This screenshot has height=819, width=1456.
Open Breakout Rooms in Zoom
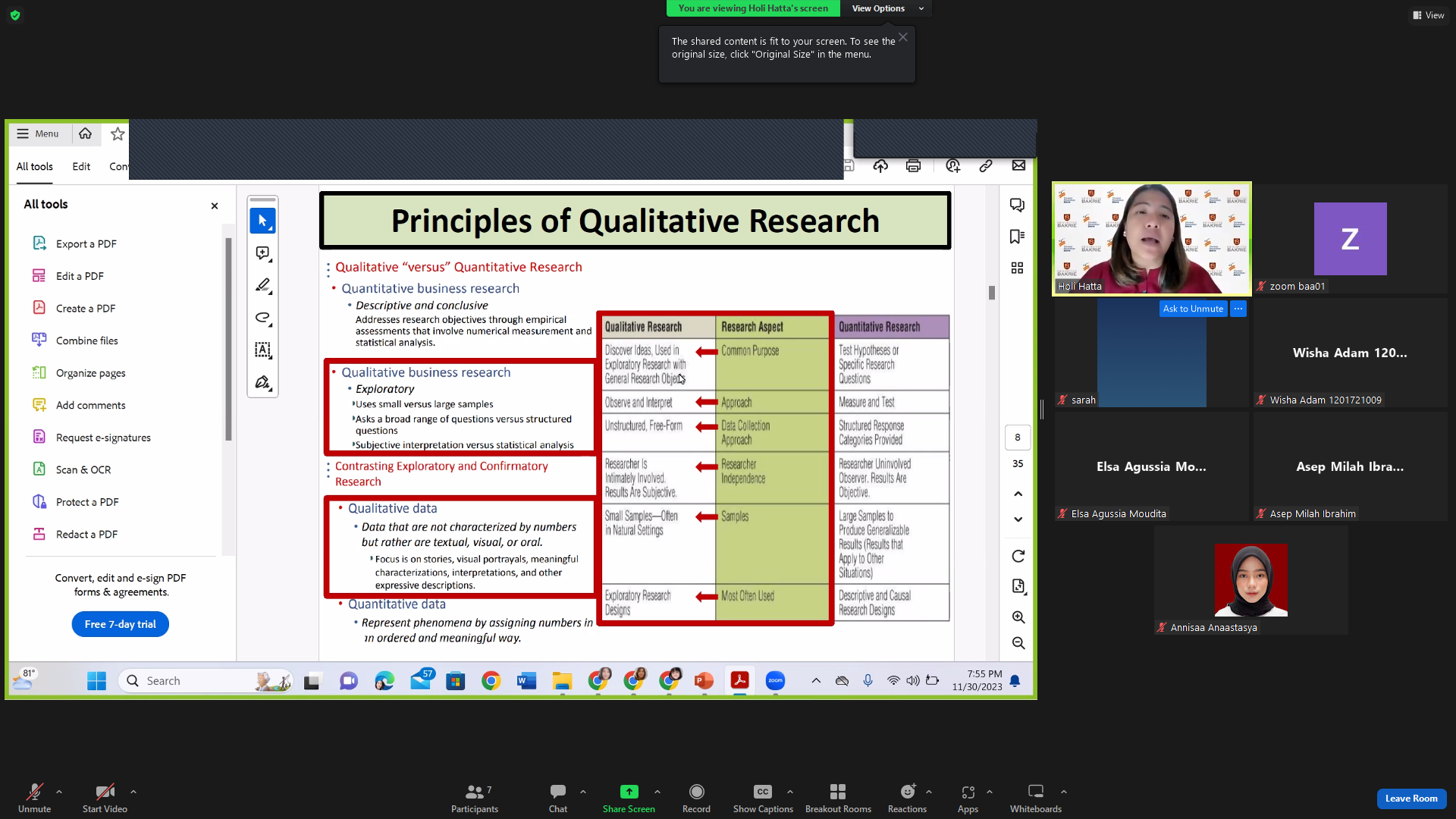(x=838, y=798)
